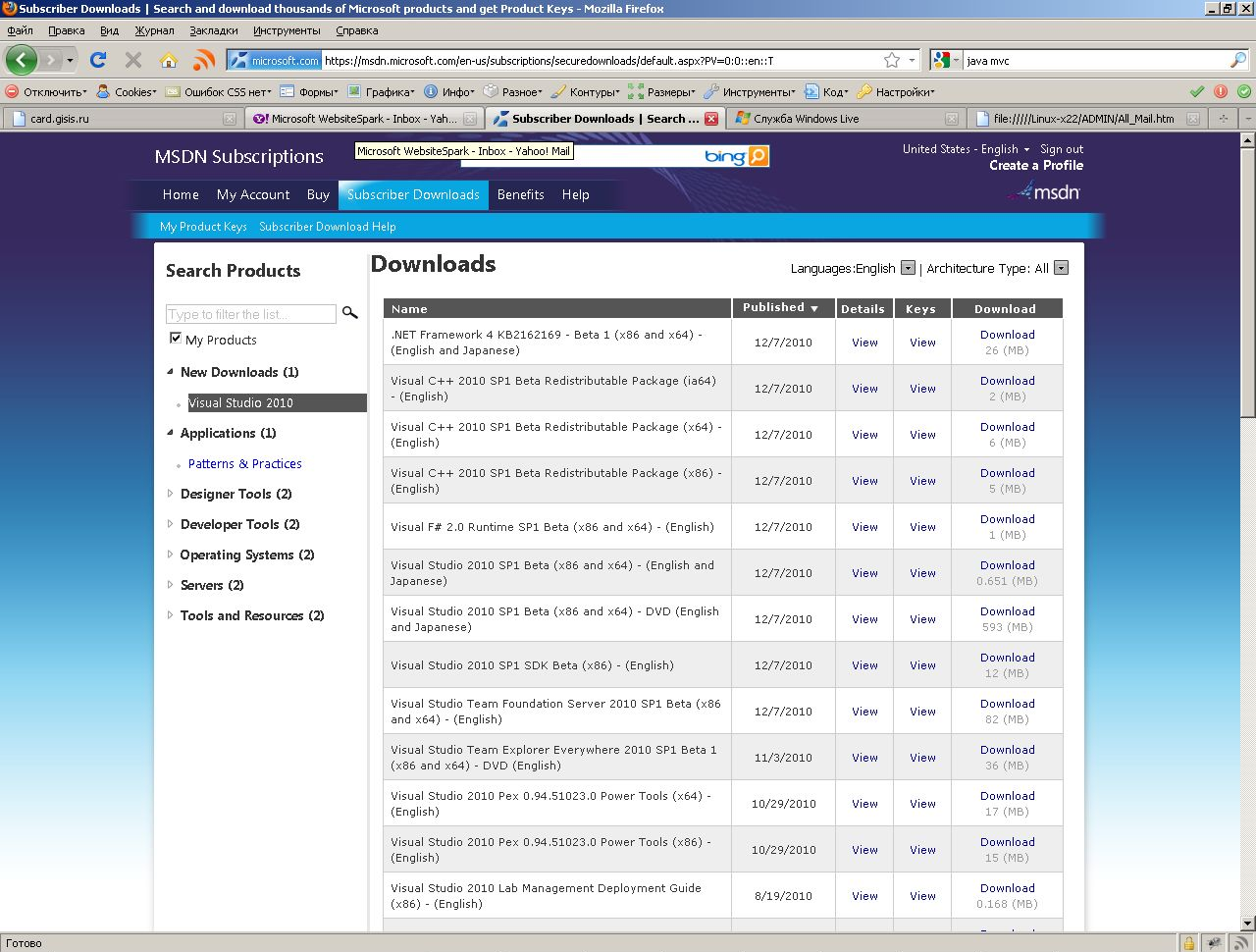Expand the Designer Tools category

170,494
